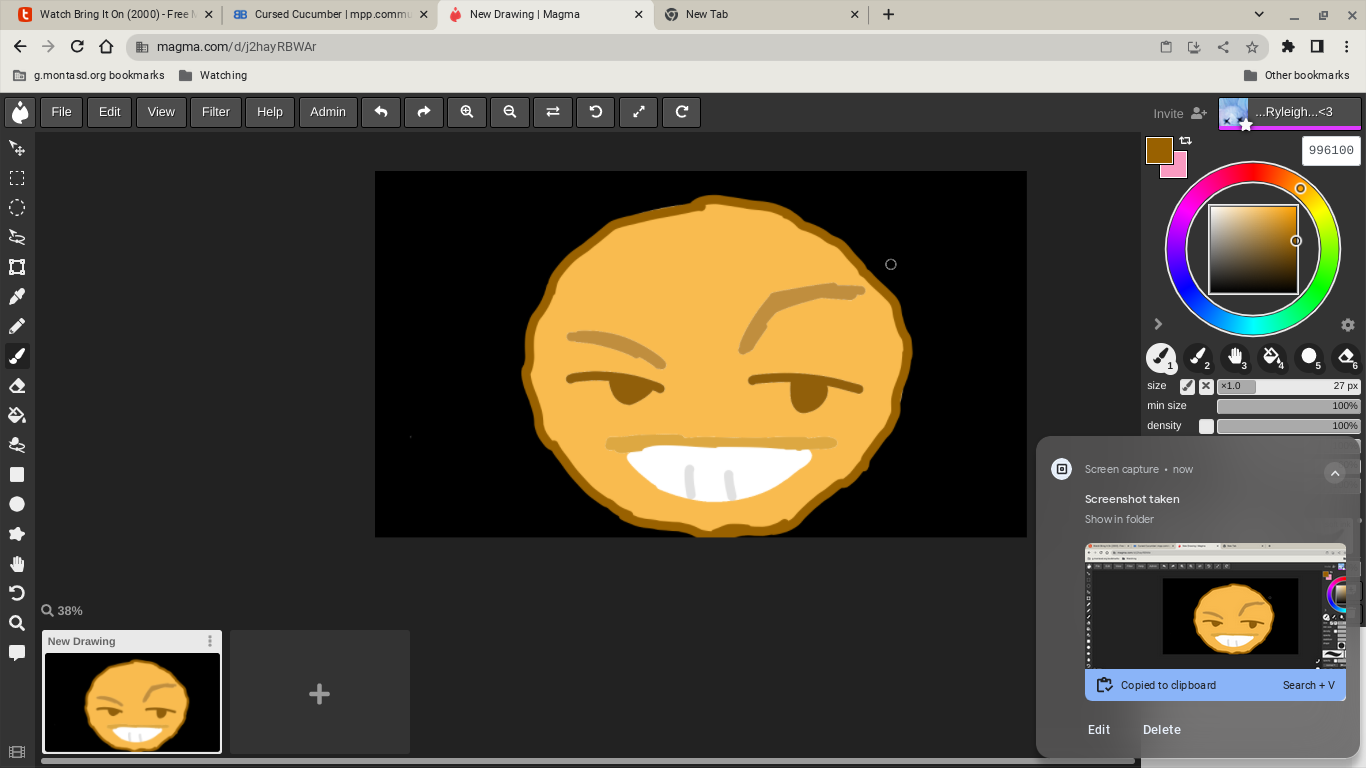
Task: Select the lasso brush tool below paint bucket
Action: [x=17, y=445]
